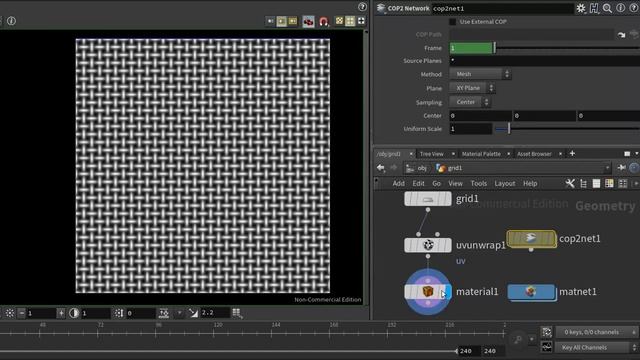This screenshot has width=640, height=360.
Task: Click the yellow grid palette icon
Action: tap(609, 184)
